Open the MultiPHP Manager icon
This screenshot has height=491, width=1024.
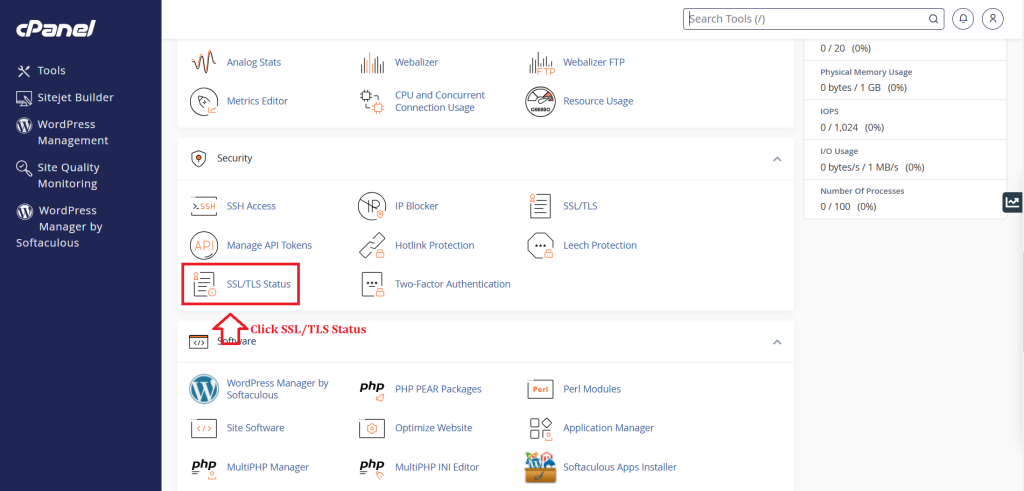coord(203,468)
